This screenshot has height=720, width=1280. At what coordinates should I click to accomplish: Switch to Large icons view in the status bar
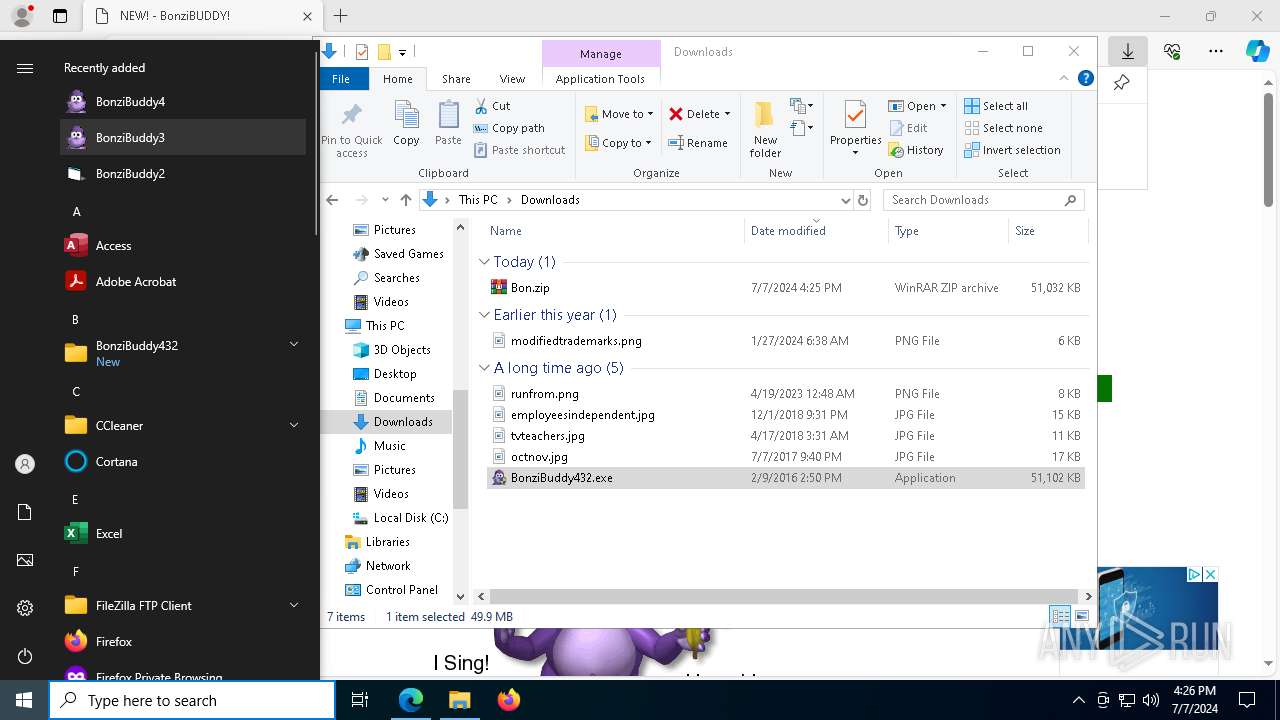point(1081,616)
